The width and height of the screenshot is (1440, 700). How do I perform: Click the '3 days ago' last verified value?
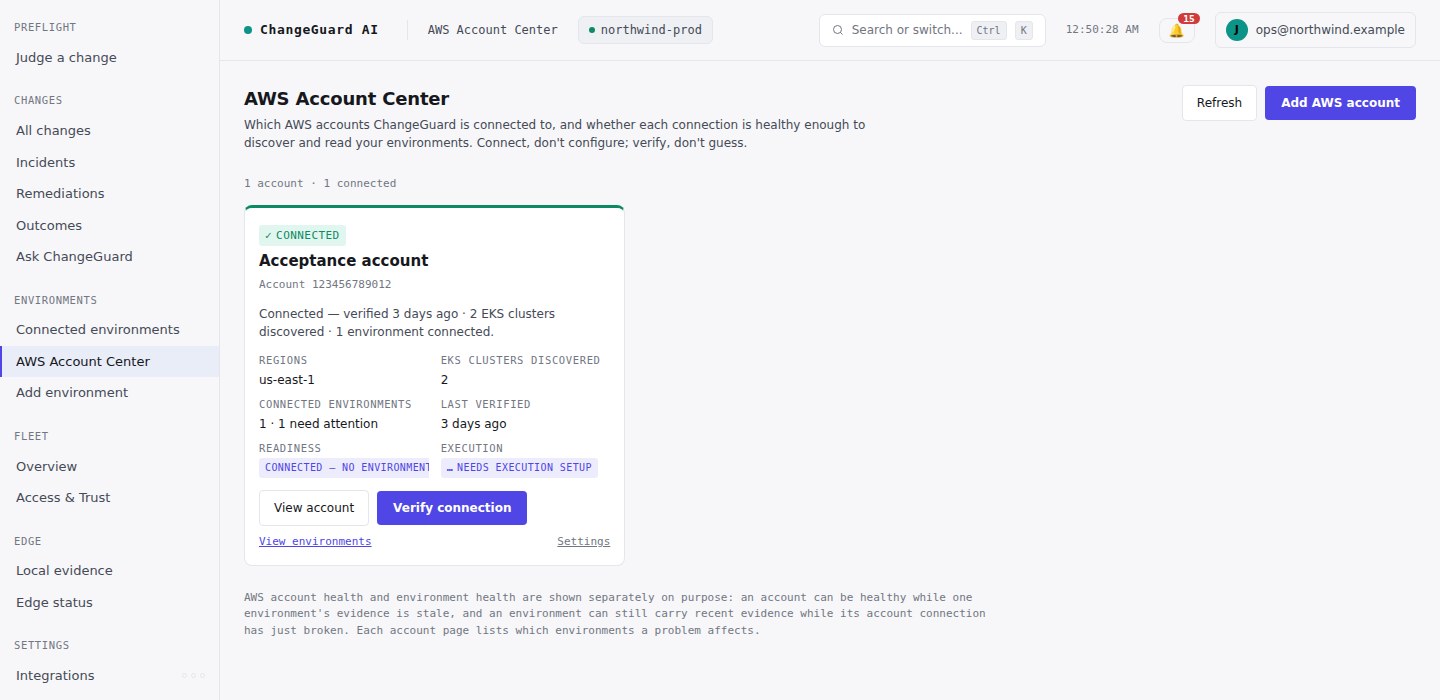[x=474, y=424]
